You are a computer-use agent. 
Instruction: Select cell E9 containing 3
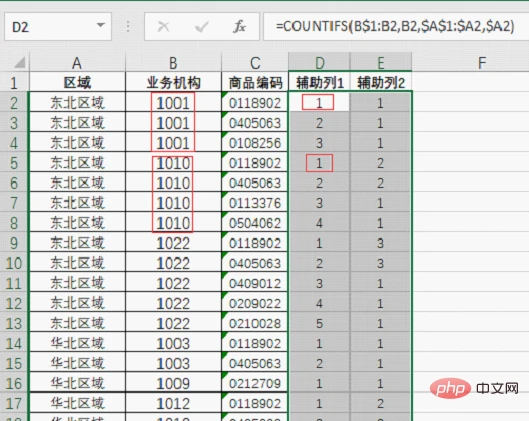pyautogui.click(x=381, y=243)
